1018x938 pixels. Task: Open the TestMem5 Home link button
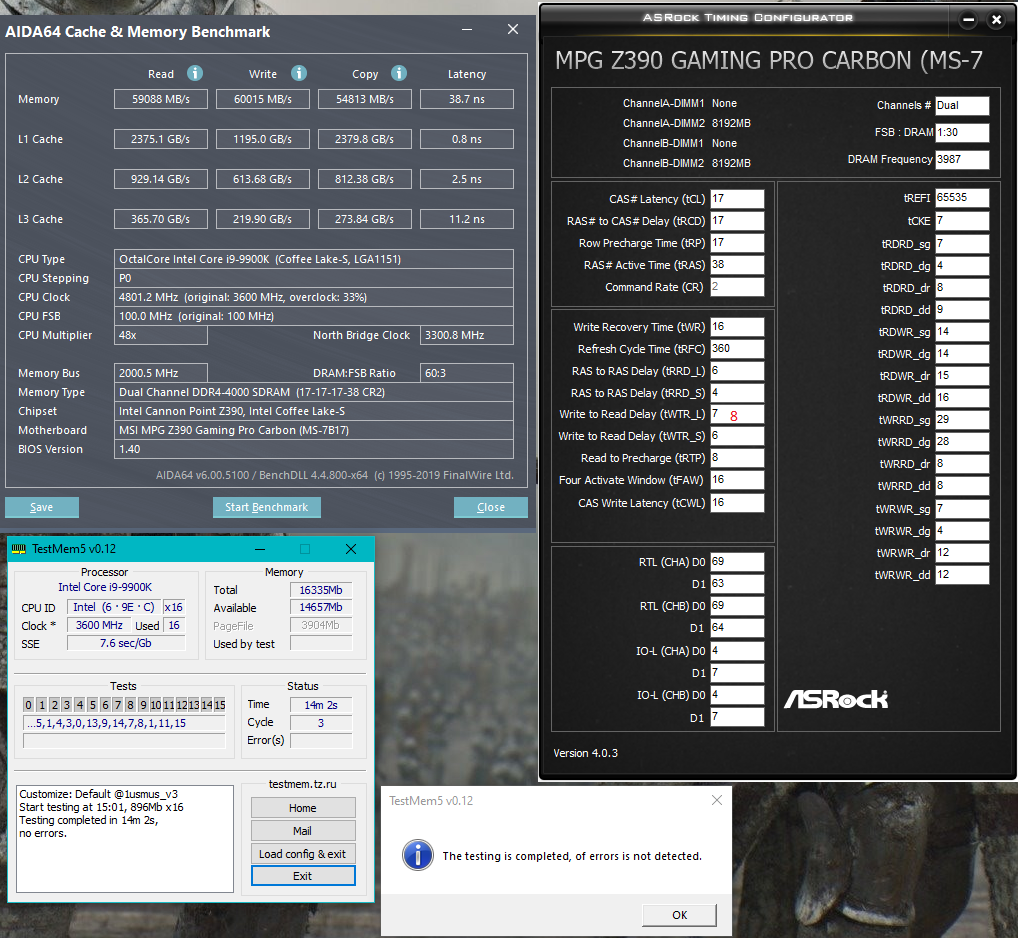pos(303,808)
